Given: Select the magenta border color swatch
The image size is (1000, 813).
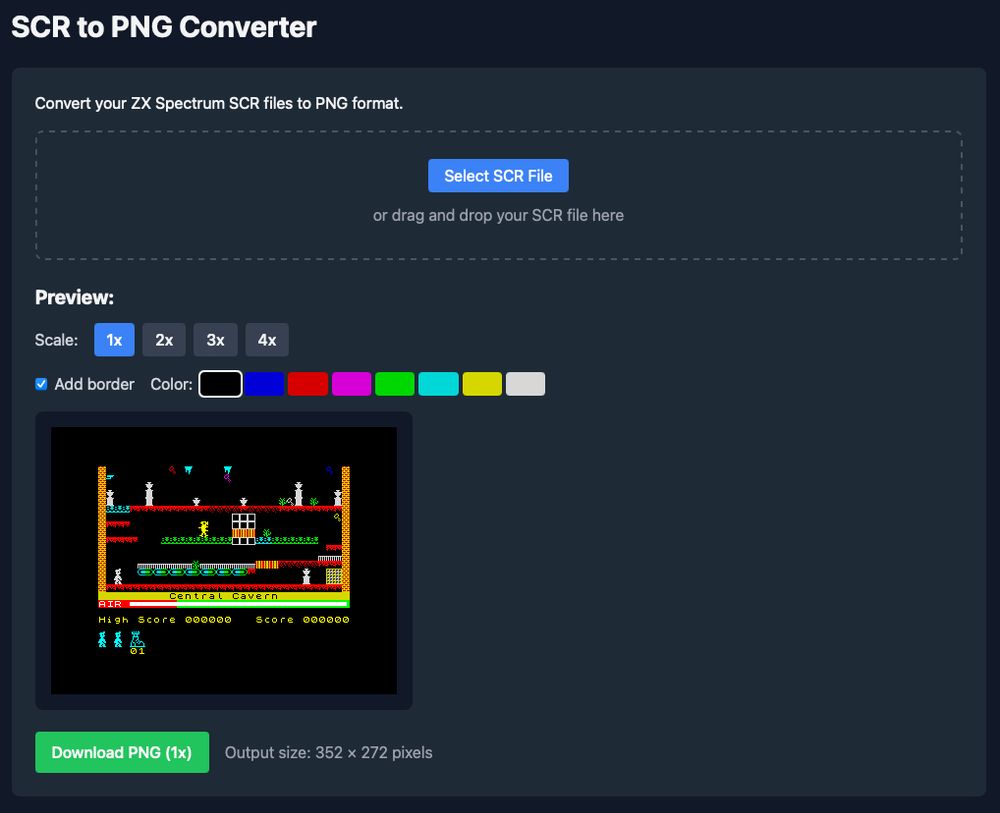Looking at the screenshot, I should pyautogui.click(x=351, y=384).
